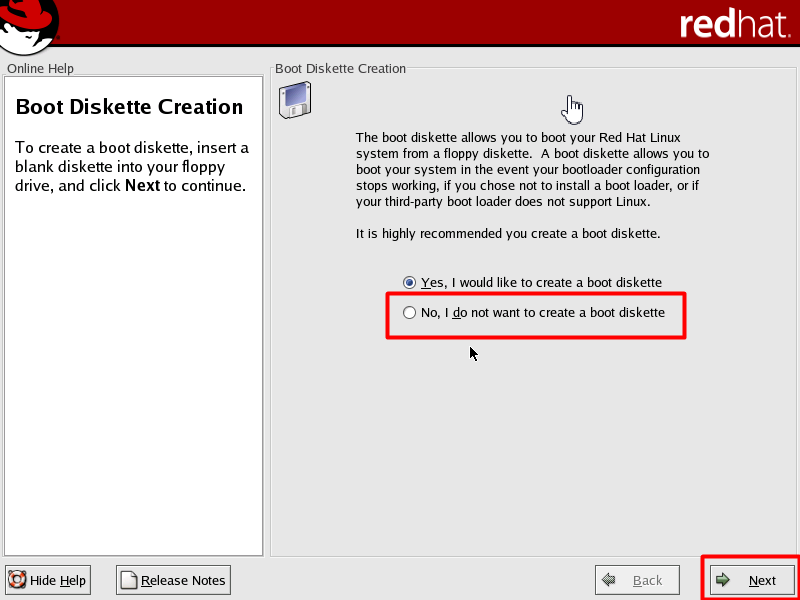Click help text about inserting a blank diskette
800x600 pixels.
[132, 166]
